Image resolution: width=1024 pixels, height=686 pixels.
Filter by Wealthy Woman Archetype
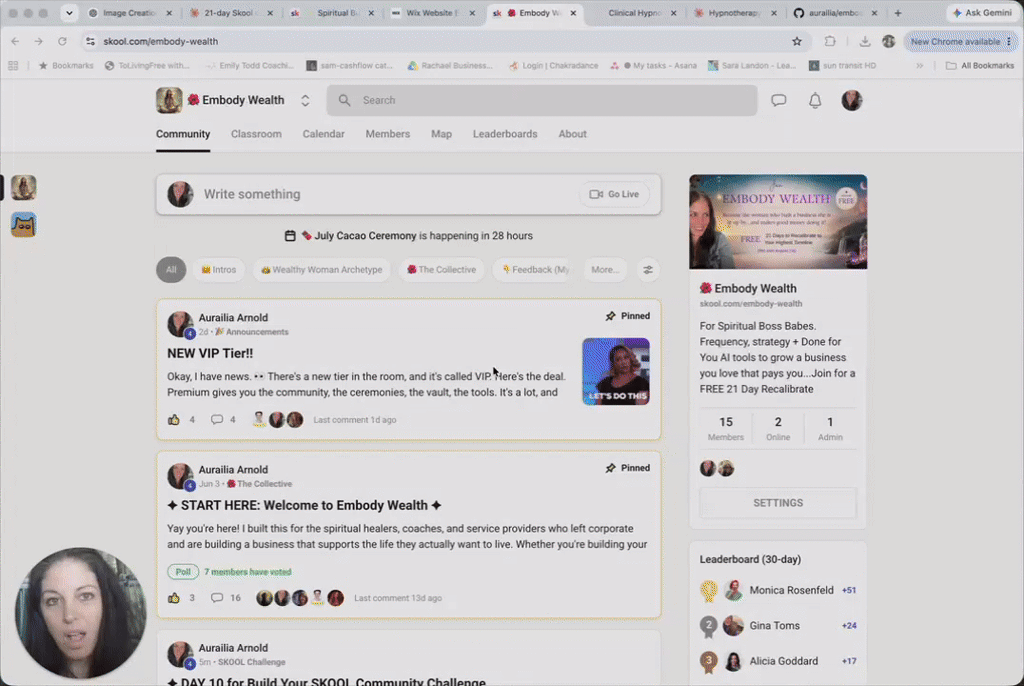point(322,270)
